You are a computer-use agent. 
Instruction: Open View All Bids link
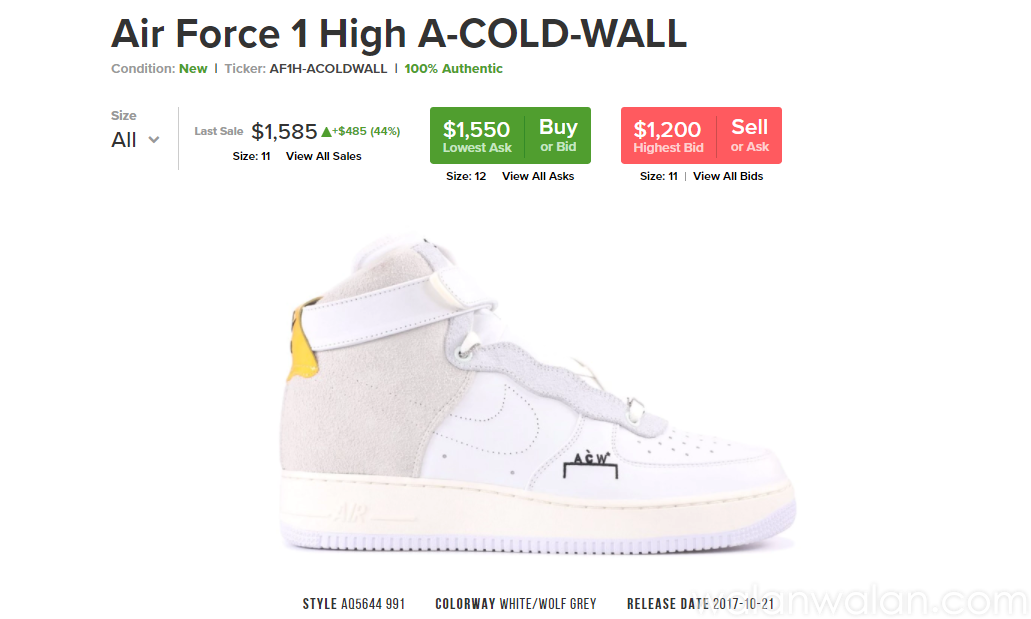tap(728, 176)
